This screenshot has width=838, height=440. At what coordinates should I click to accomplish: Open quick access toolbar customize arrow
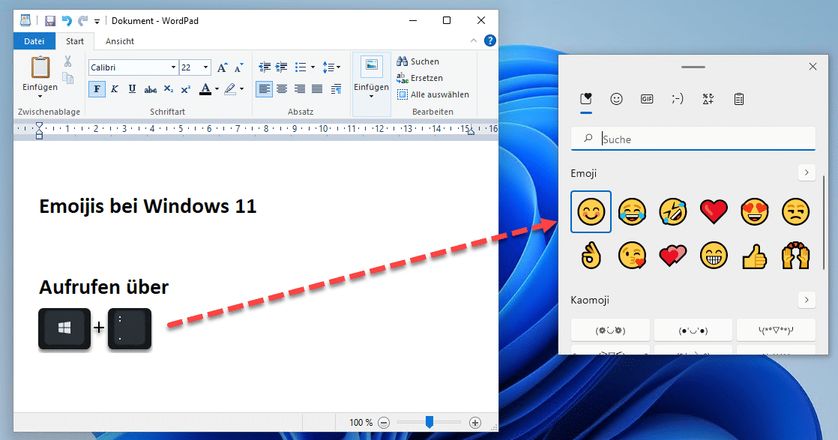[97, 21]
